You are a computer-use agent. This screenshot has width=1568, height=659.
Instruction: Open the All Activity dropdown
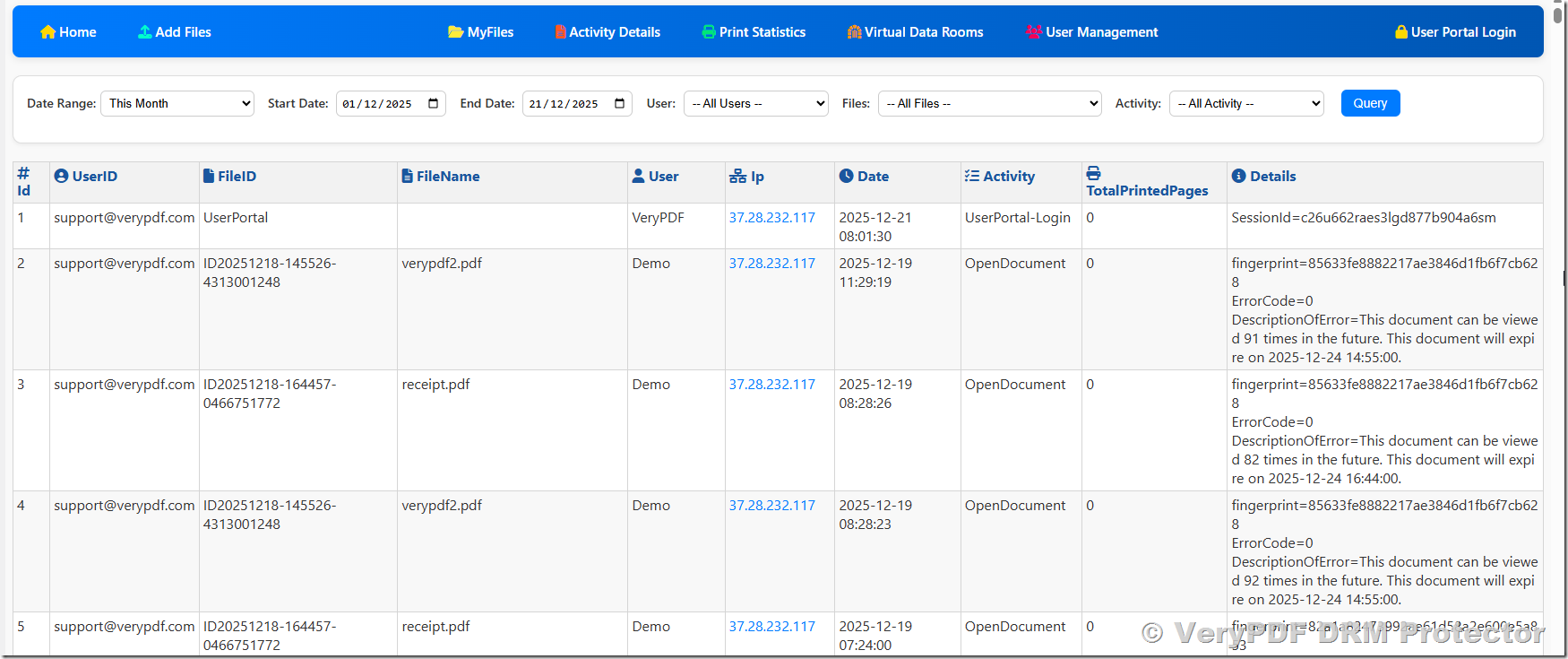(1246, 103)
